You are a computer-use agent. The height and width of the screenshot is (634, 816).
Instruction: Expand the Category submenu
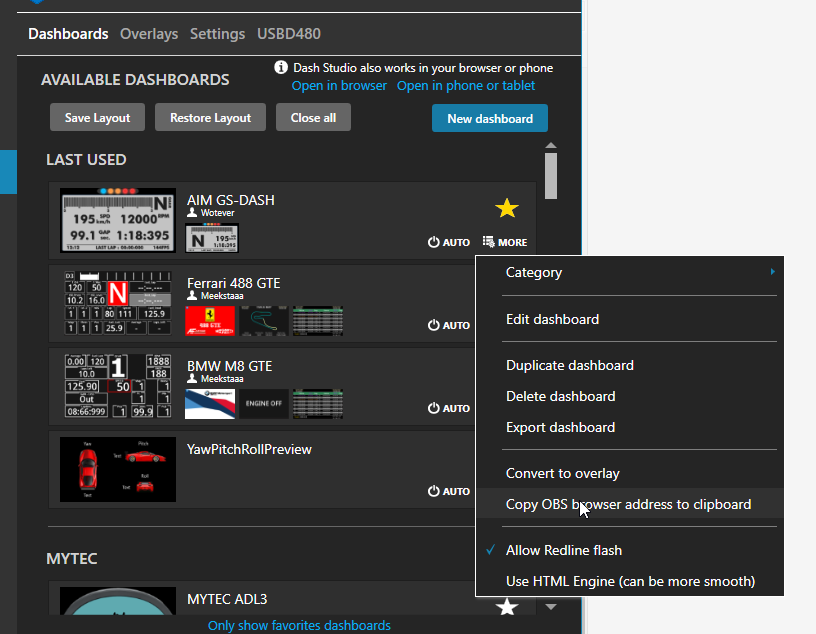(629, 272)
